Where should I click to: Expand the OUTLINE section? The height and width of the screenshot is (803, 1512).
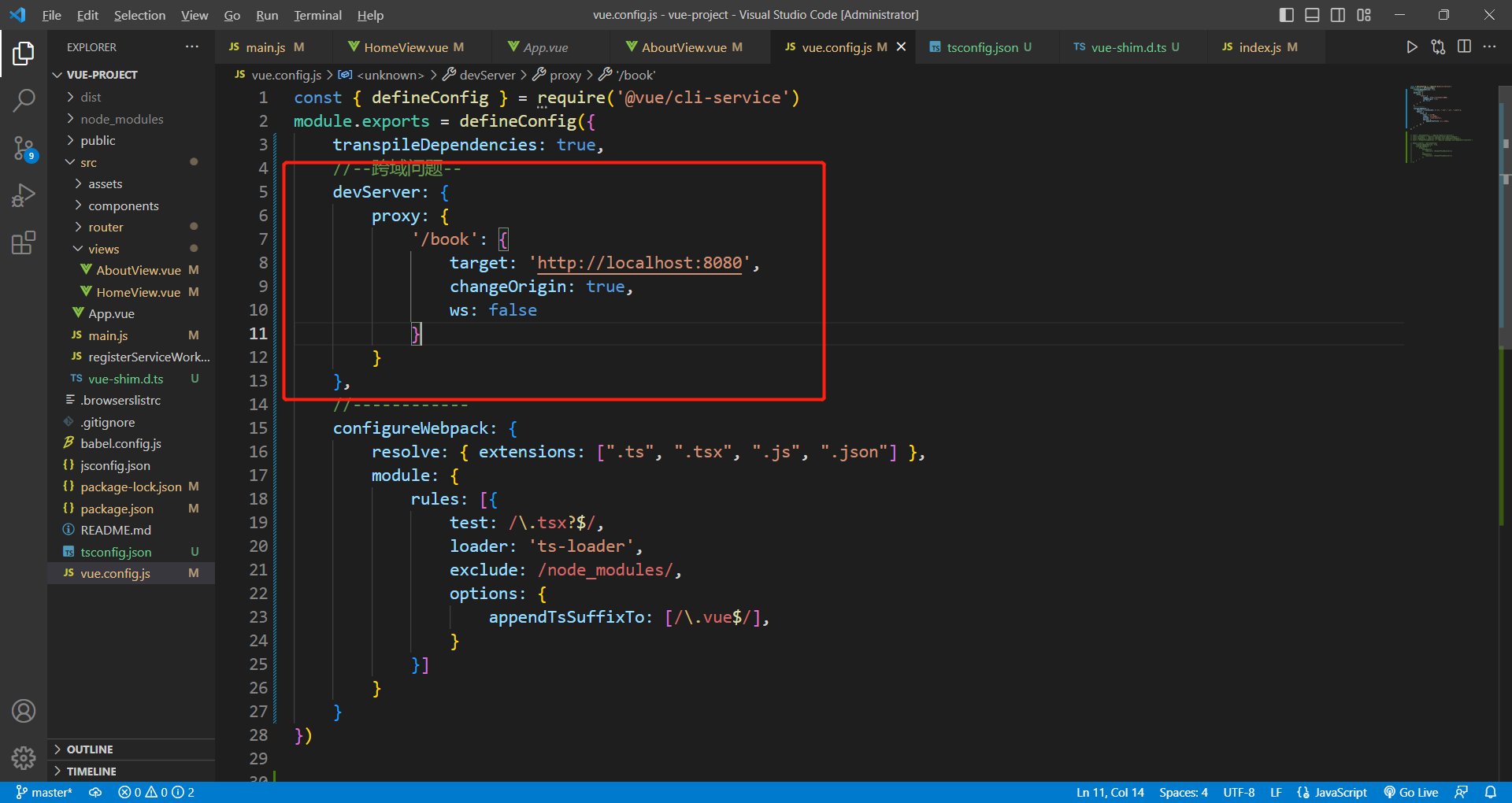(x=90, y=749)
